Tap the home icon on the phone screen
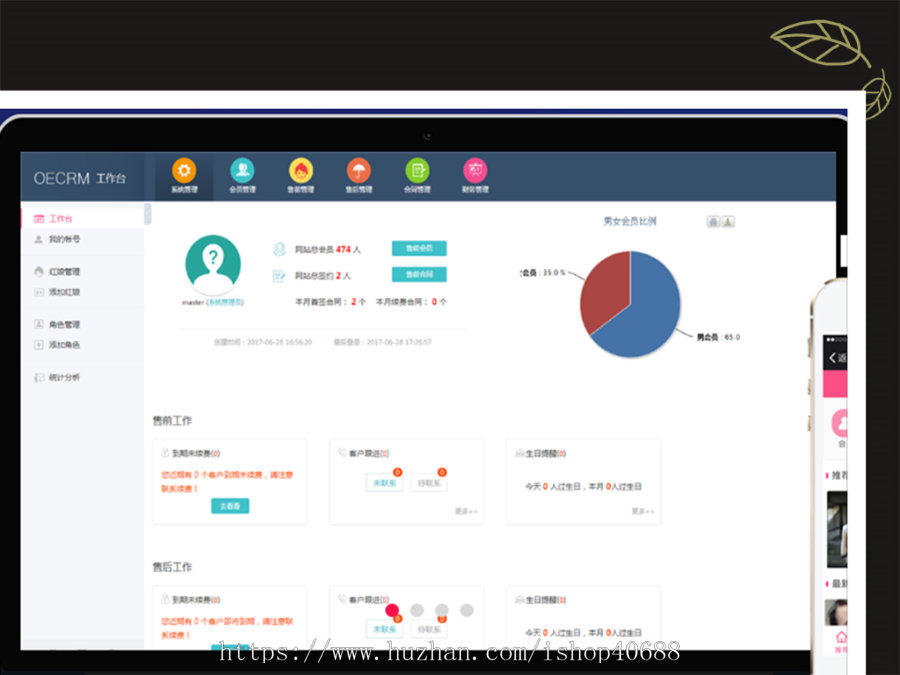This screenshot has height=675, width=900. [841, 637]
